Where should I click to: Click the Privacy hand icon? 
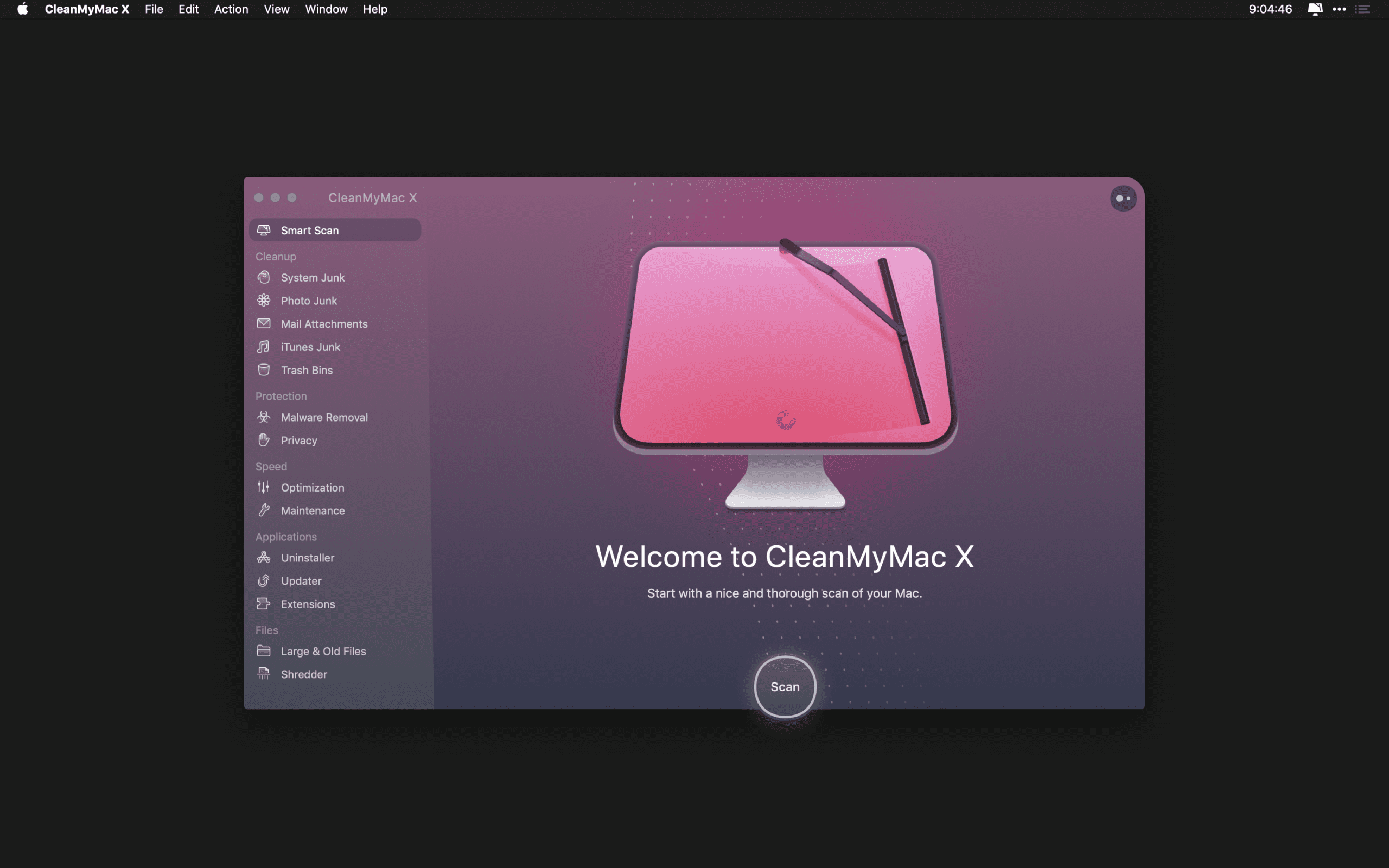[x=264, y=440]
